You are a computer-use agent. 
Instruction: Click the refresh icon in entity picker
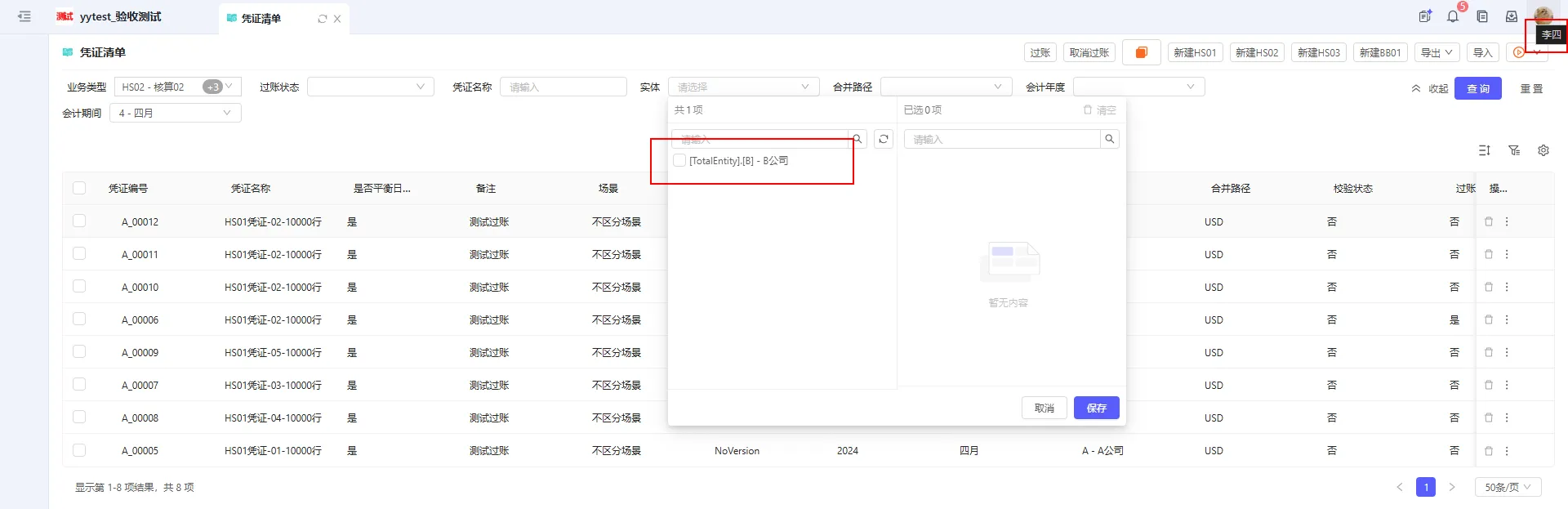point(883,139)
